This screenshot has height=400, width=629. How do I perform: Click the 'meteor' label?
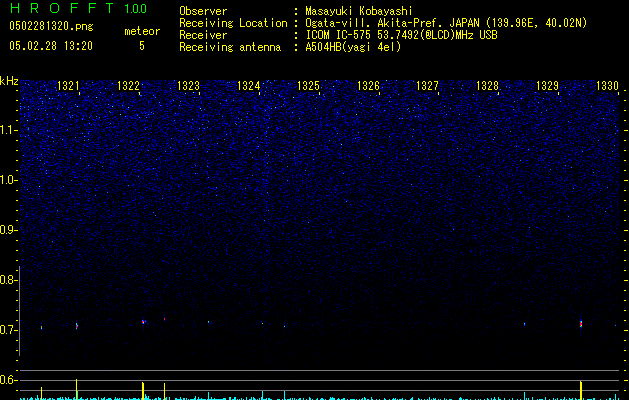tap(142, 31)
